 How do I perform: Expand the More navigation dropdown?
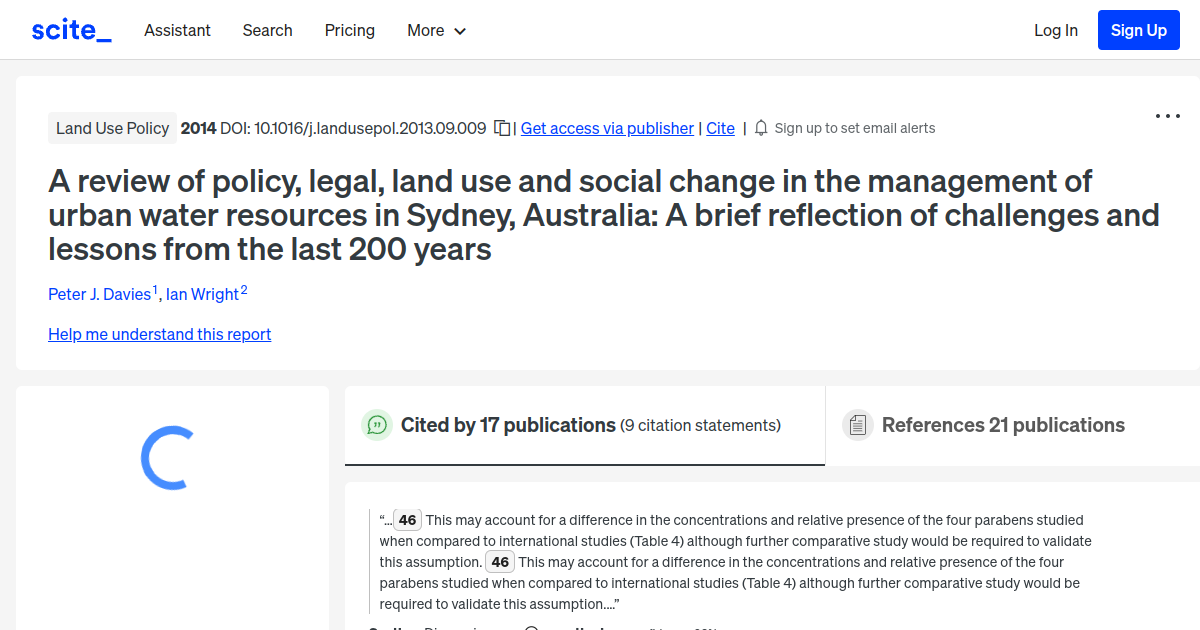click(436, 30)
